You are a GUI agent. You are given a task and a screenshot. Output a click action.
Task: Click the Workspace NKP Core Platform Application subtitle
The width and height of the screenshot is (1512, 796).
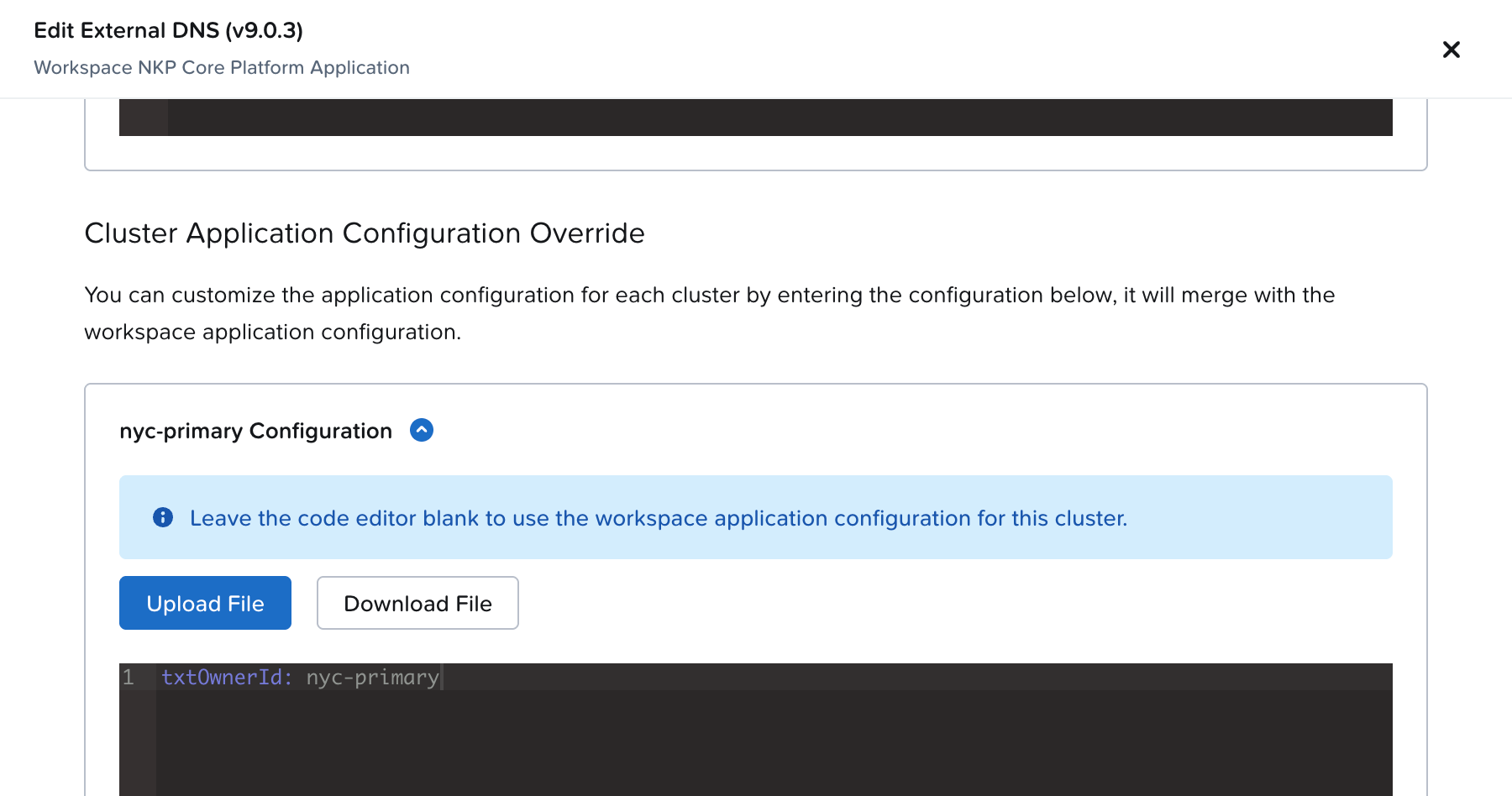click(x=222, y=67)
